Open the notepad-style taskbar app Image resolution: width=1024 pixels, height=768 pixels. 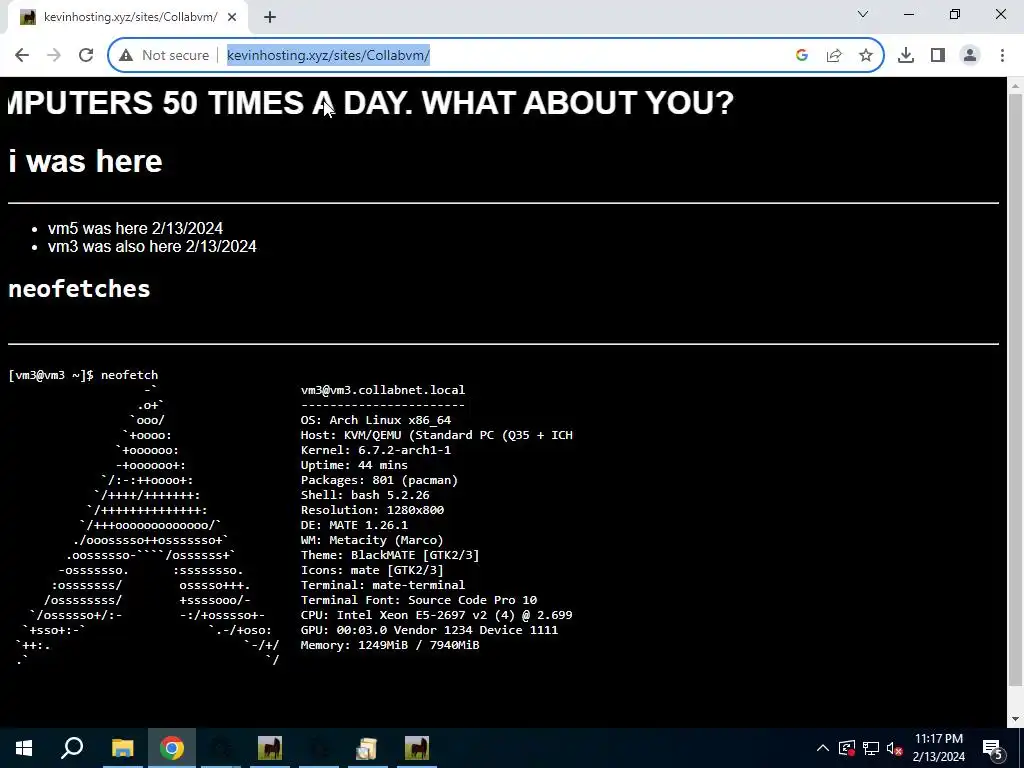366,748
